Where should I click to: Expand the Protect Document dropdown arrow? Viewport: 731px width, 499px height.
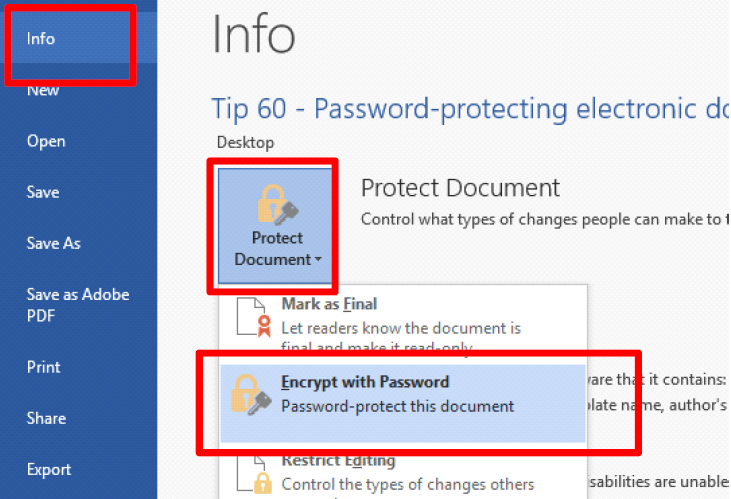(x=318, y=259)
